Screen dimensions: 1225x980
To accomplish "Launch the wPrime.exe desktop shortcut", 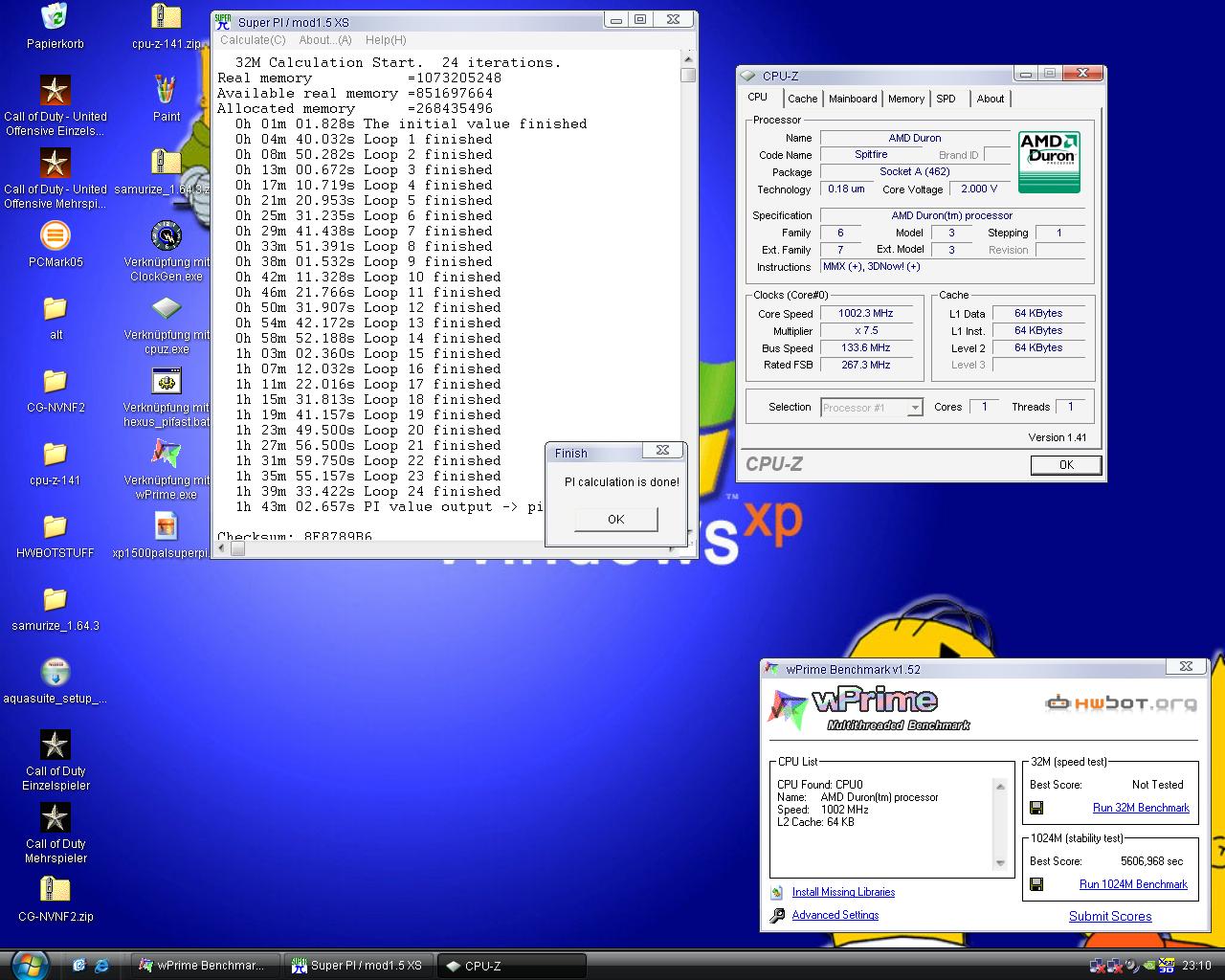I will tap(167, 454).
